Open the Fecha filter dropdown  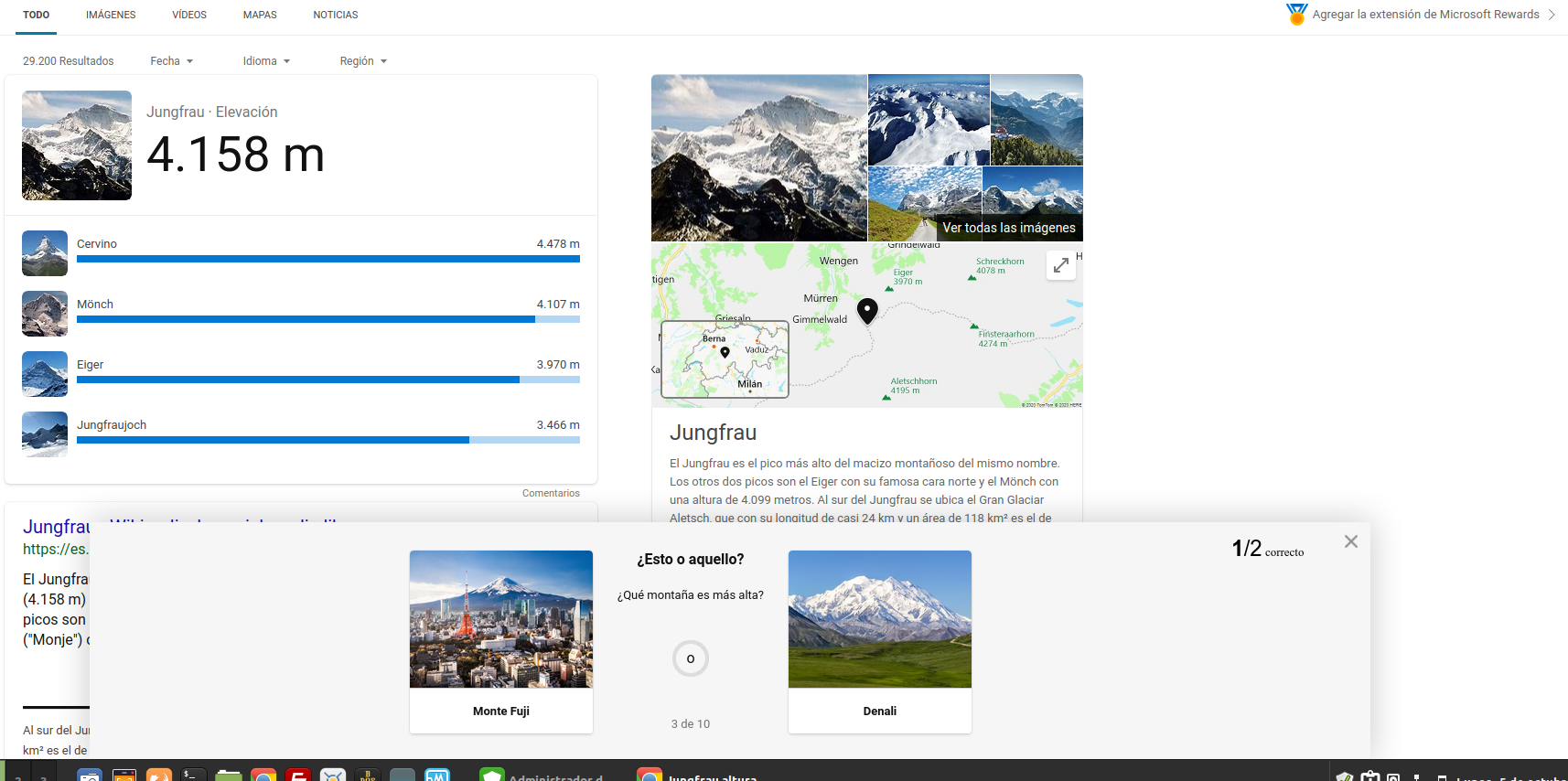point(171,61)
